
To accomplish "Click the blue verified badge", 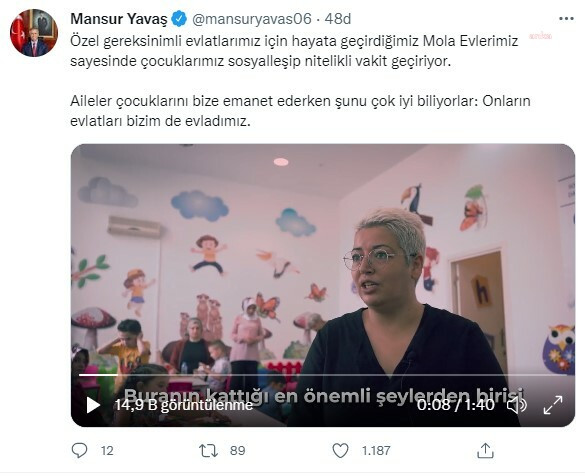I will (179, 19).
